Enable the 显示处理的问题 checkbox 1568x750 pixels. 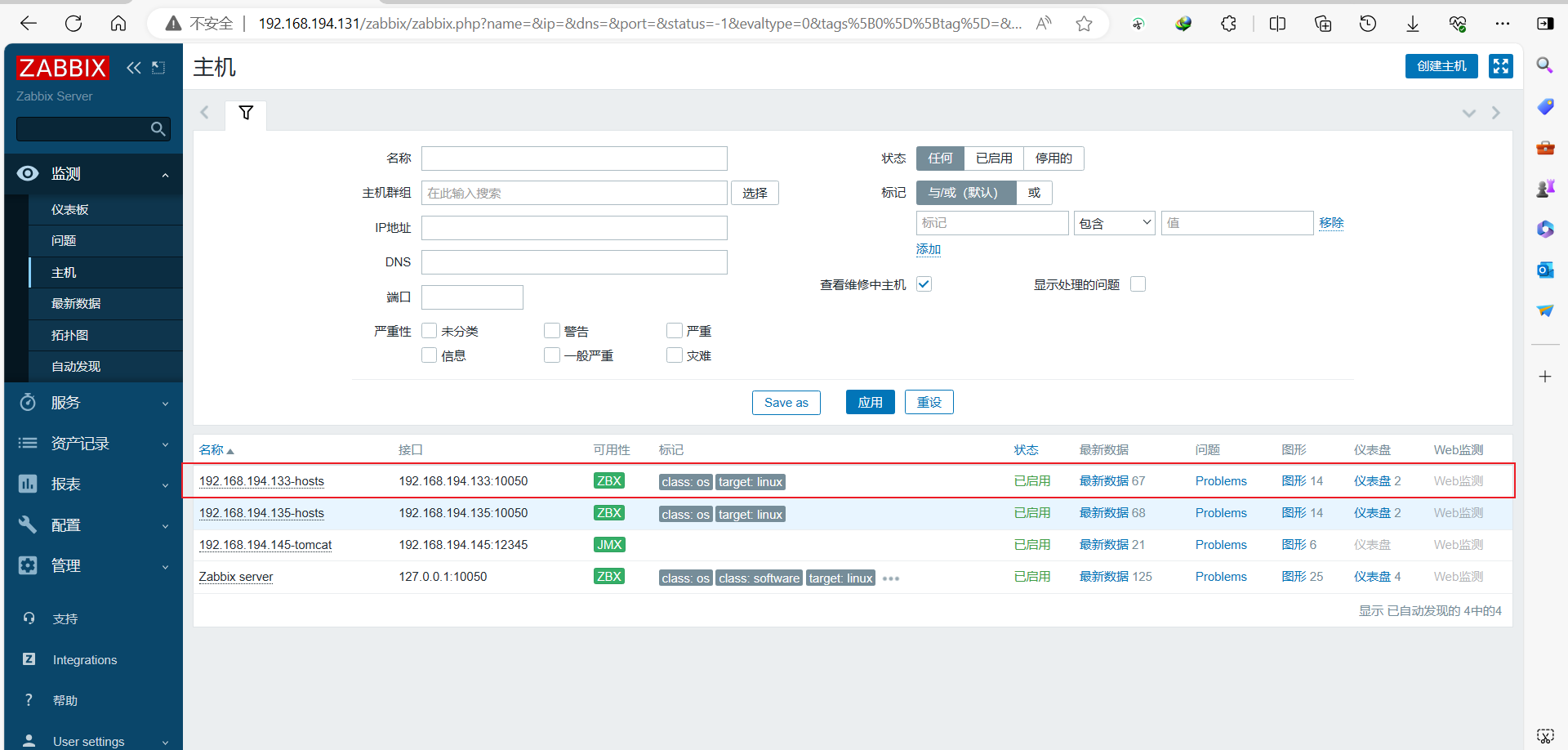point(1138,284)
